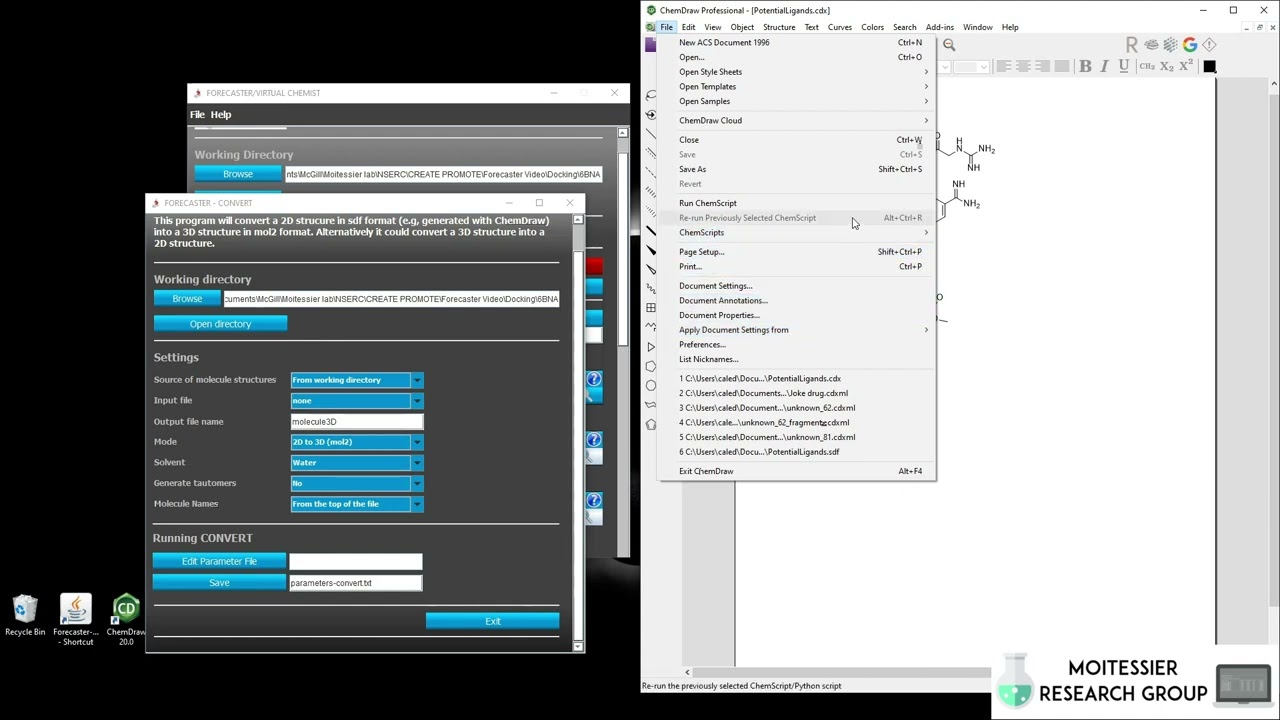Click the Open directory button

tap(220, 324)
